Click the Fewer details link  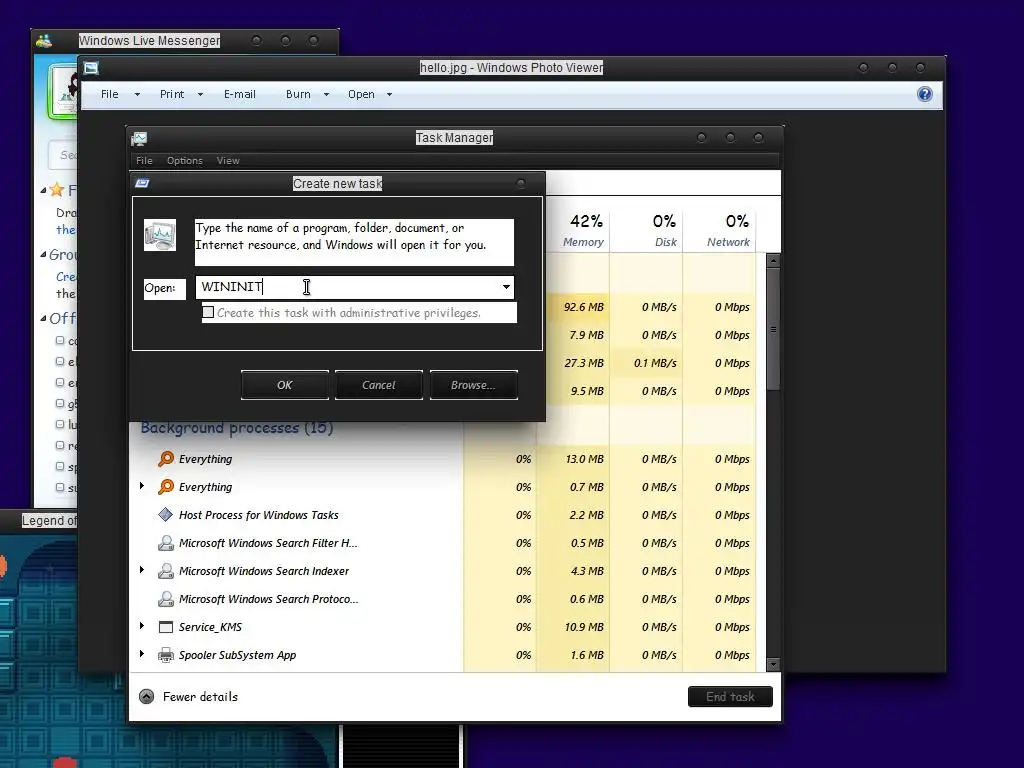tap(200, 697)
